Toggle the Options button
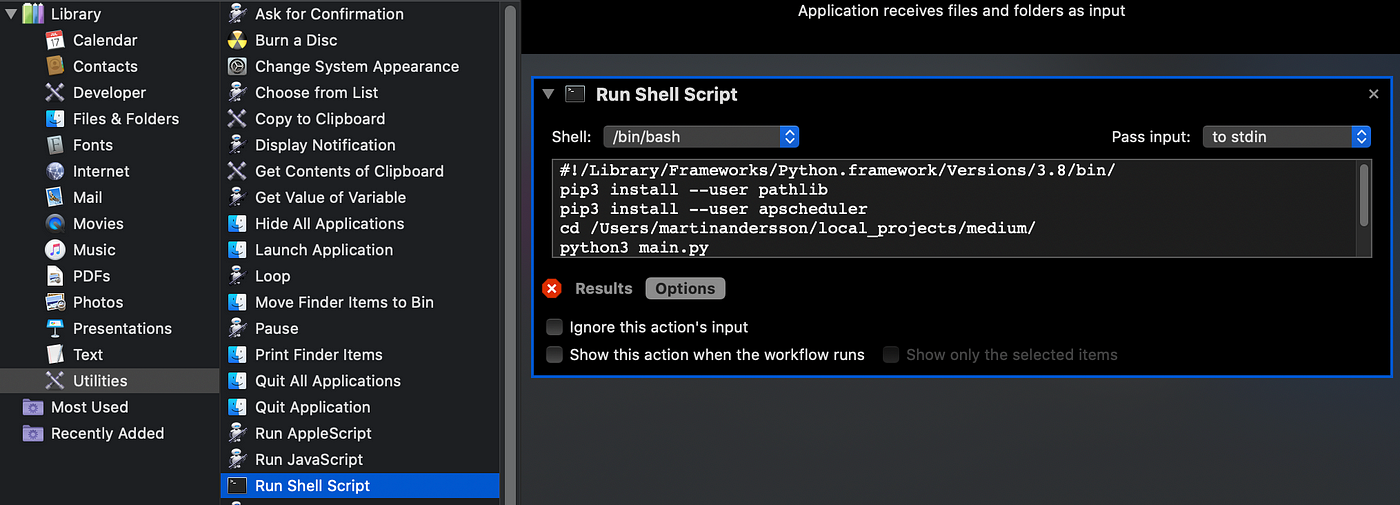 click(685, 288)
